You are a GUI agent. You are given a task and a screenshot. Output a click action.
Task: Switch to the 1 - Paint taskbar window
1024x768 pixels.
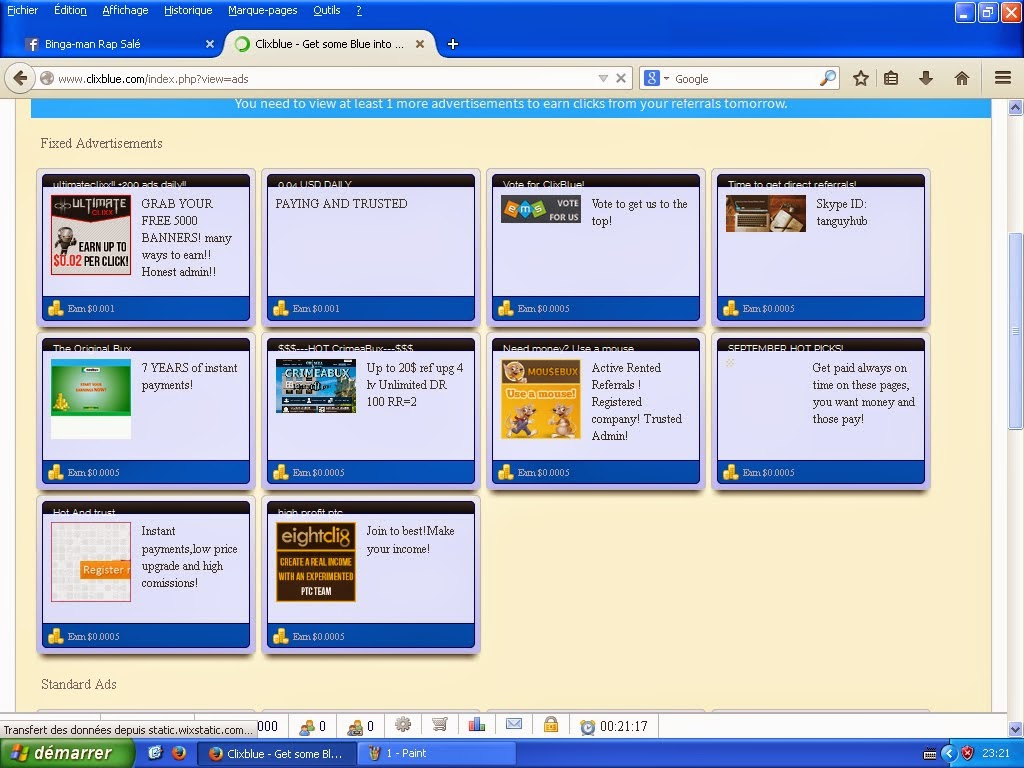436,754
